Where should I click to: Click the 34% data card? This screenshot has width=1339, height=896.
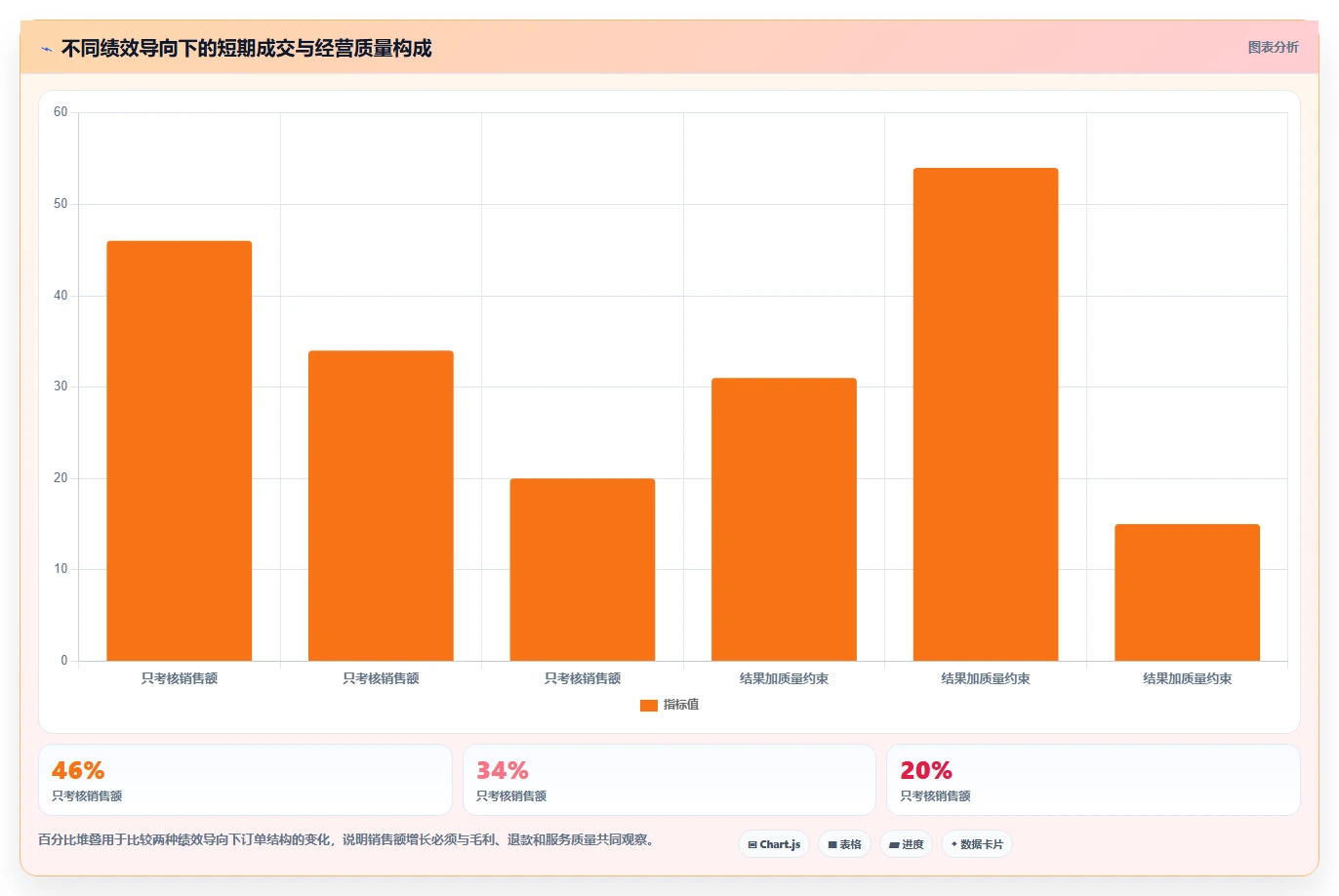669,780
